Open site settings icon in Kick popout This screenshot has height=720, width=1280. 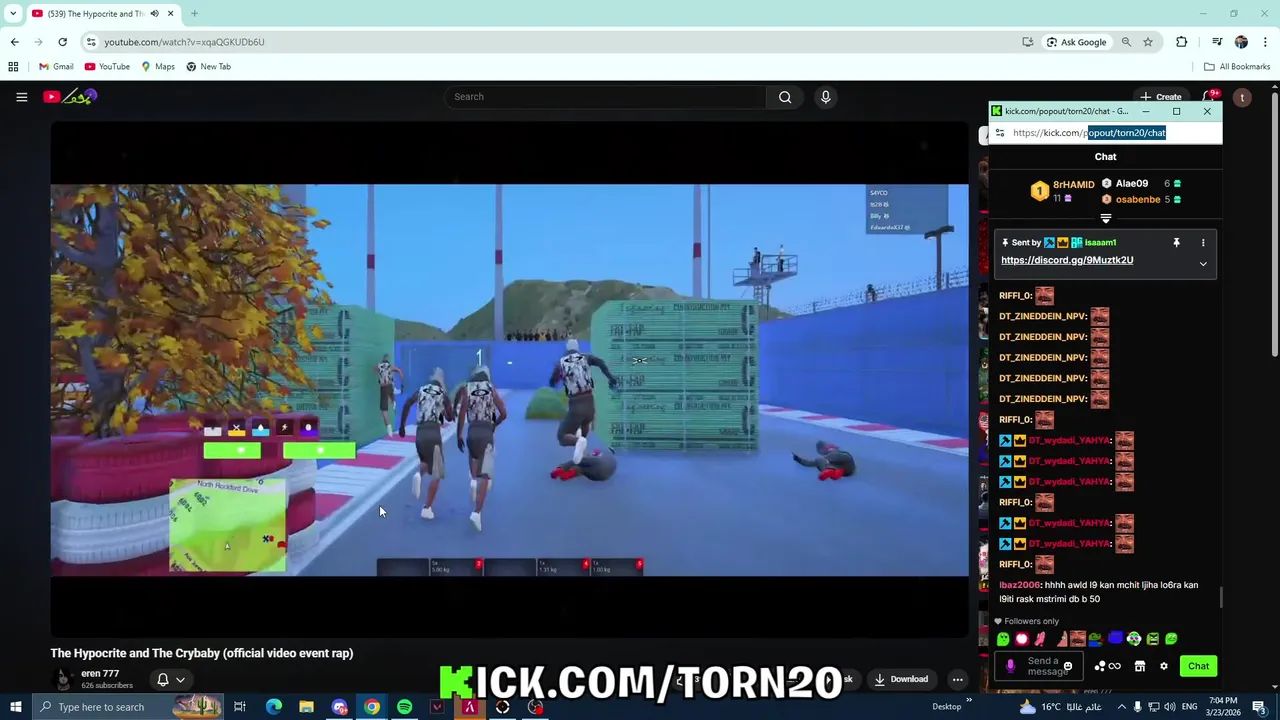tap(1000, 133)
